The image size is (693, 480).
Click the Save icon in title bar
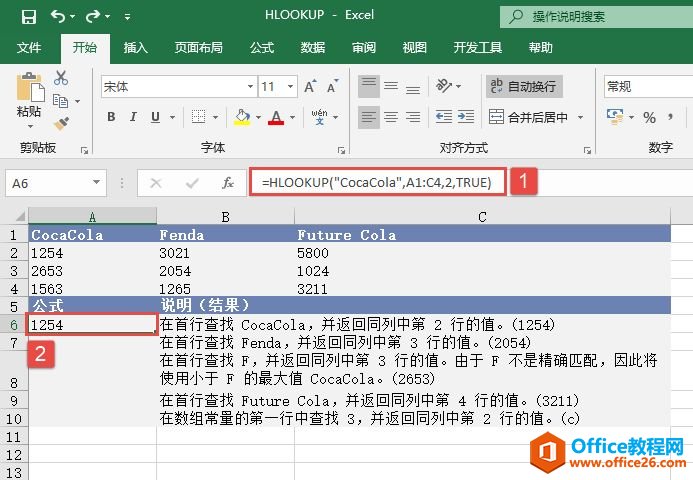29,17
